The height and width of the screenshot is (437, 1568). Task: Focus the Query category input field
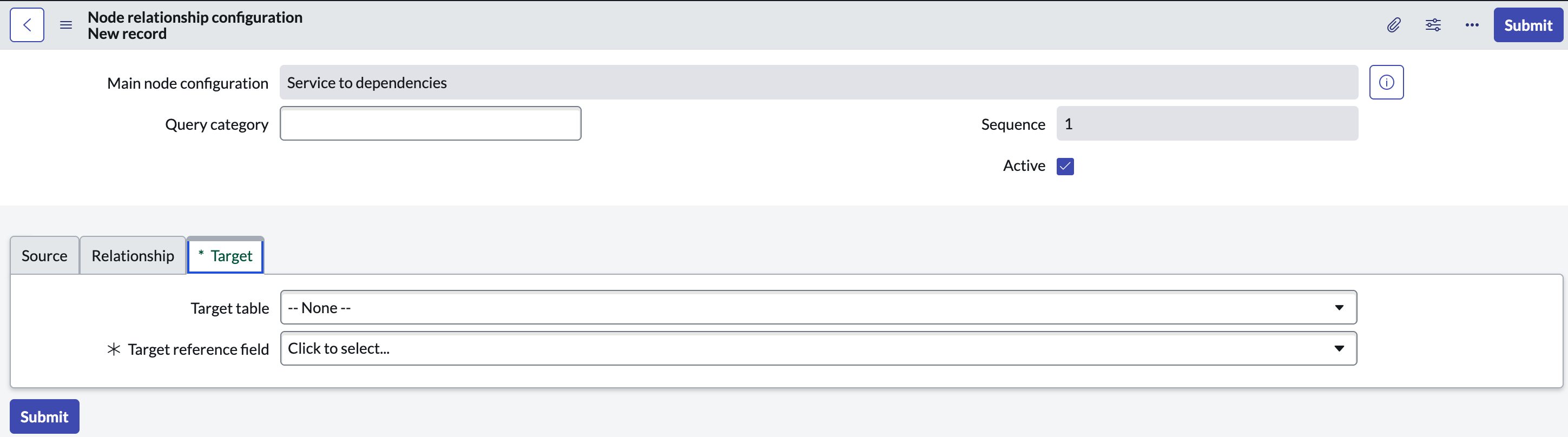430,123
